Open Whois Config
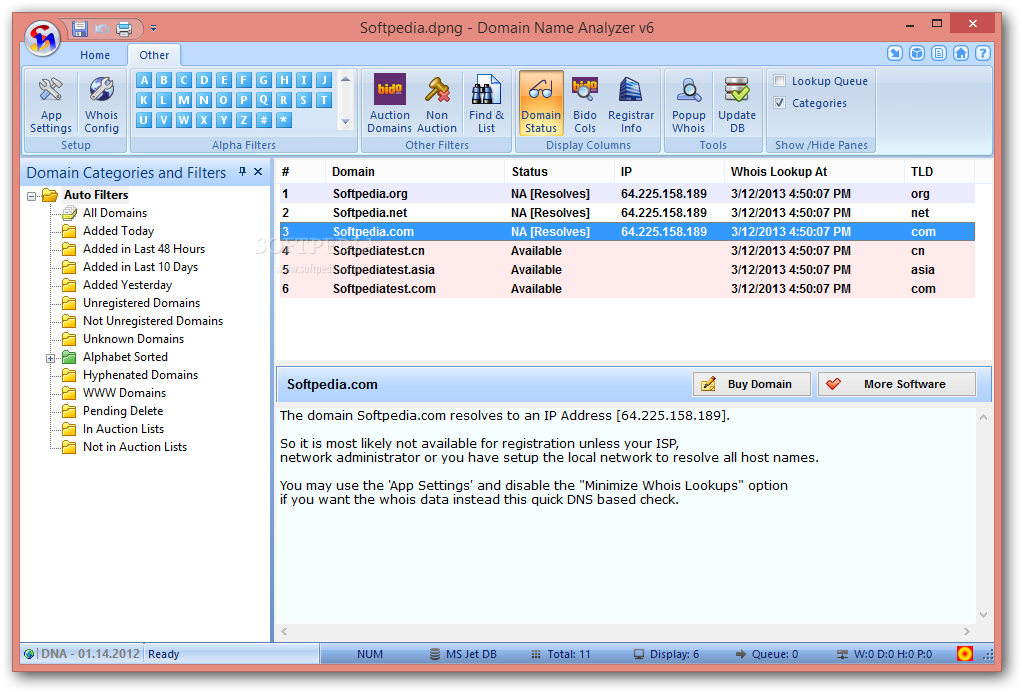Viewport: 1022px width, 692px height. pyautogui.click(x=102, y=104)
